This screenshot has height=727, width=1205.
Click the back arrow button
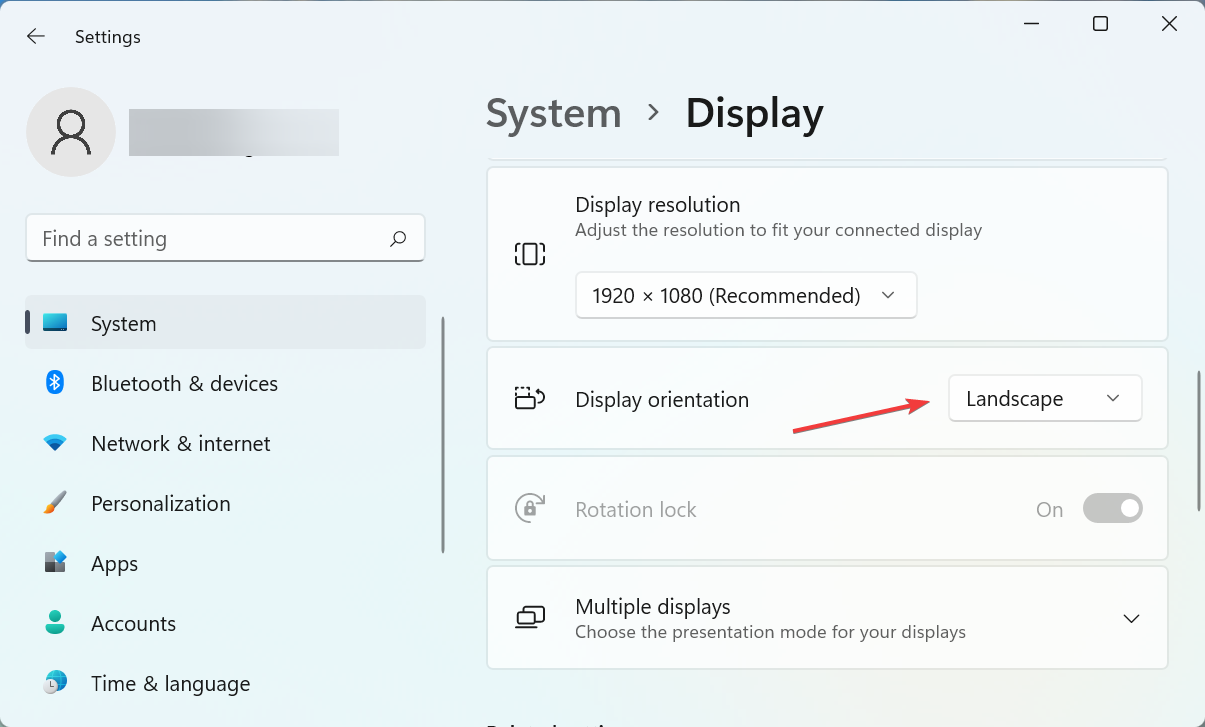click(x=35, y=36)
